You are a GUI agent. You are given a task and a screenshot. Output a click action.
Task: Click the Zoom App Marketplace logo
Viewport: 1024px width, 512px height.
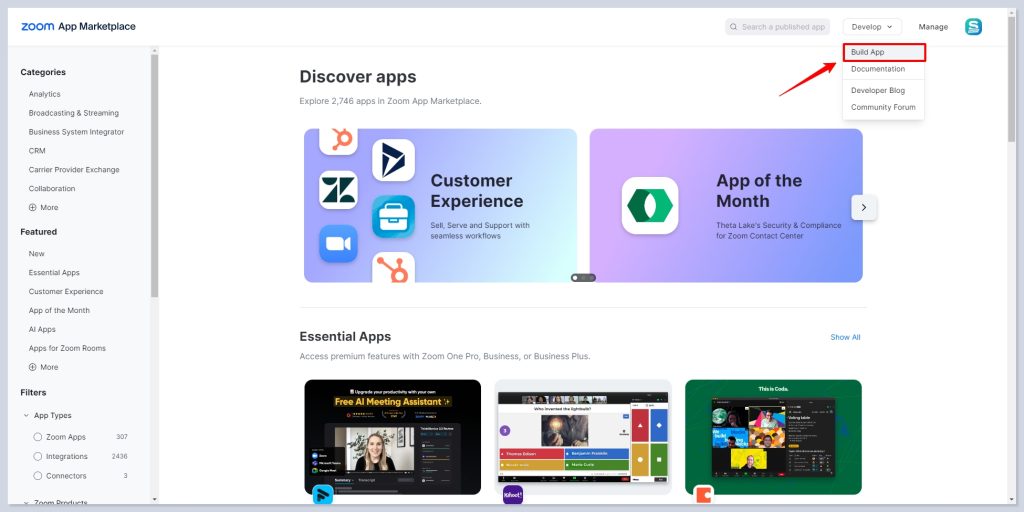(78, 27)
